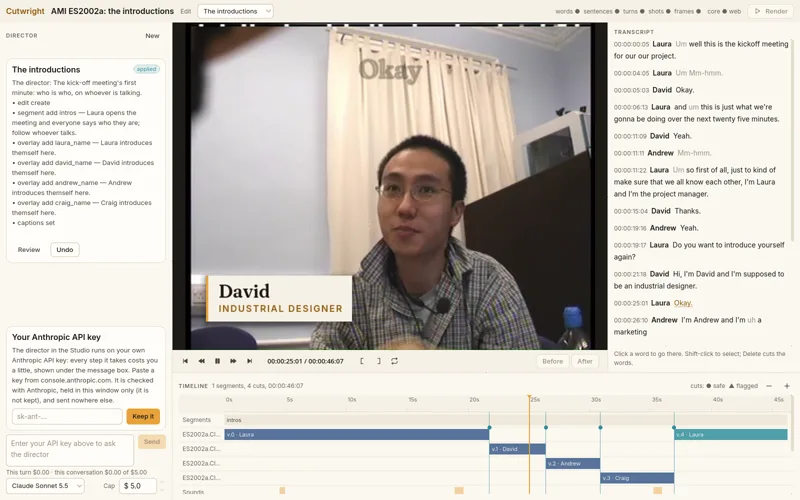Show the Before view
This screenshot has height=500, width=800.
(553, 361)
